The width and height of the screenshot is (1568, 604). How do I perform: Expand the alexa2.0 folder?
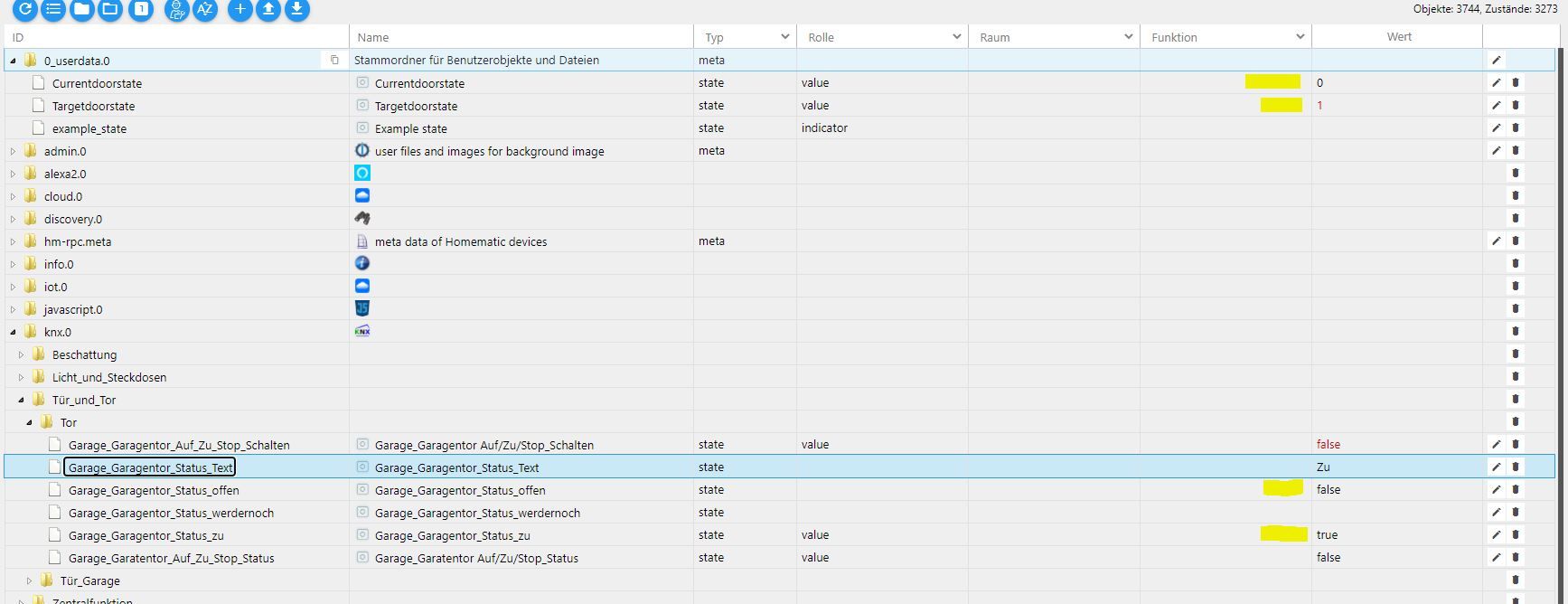pyautogui.click(x=14, y=174)
